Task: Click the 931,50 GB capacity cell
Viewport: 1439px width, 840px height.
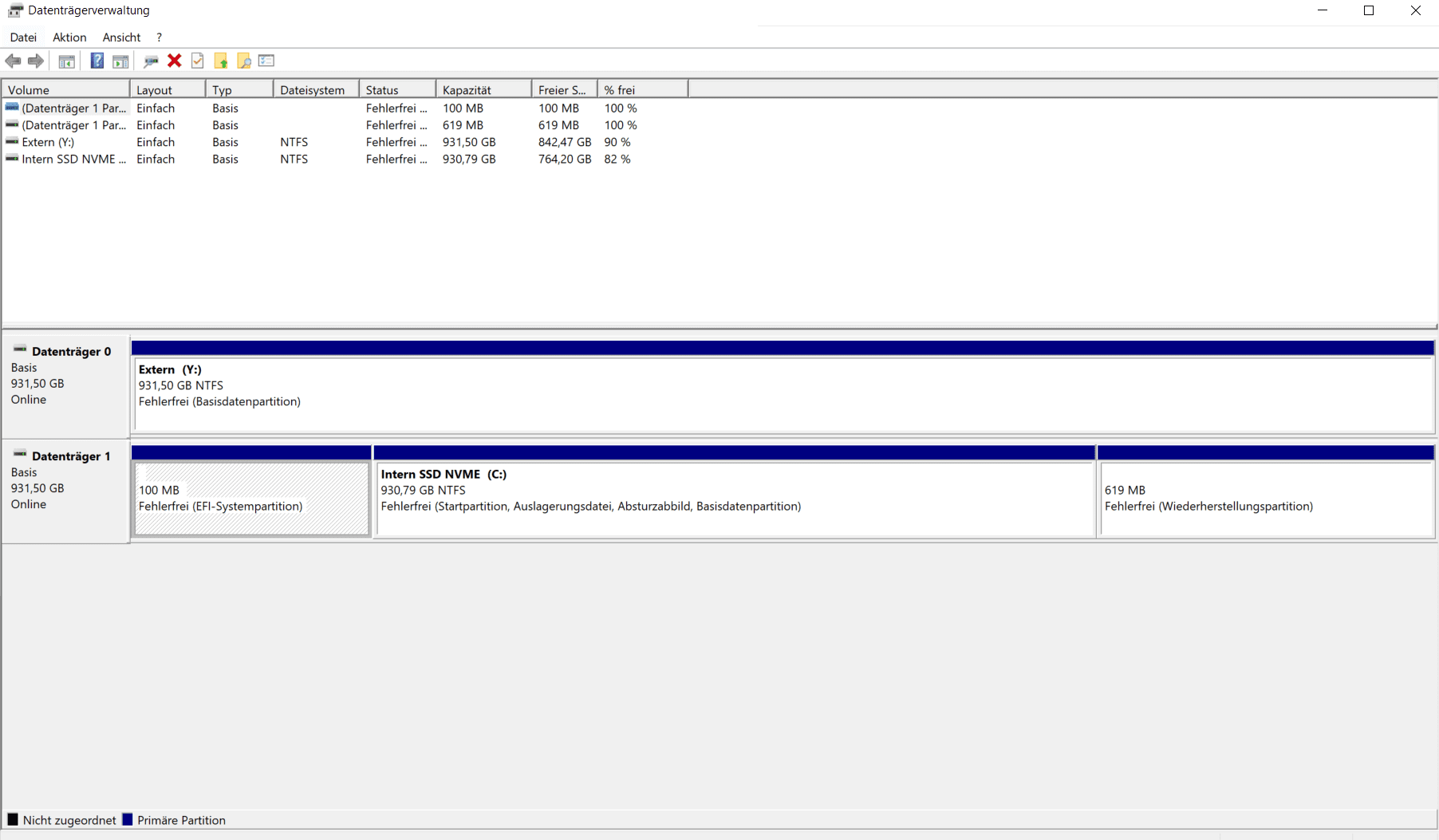Action: pos(469,142)
